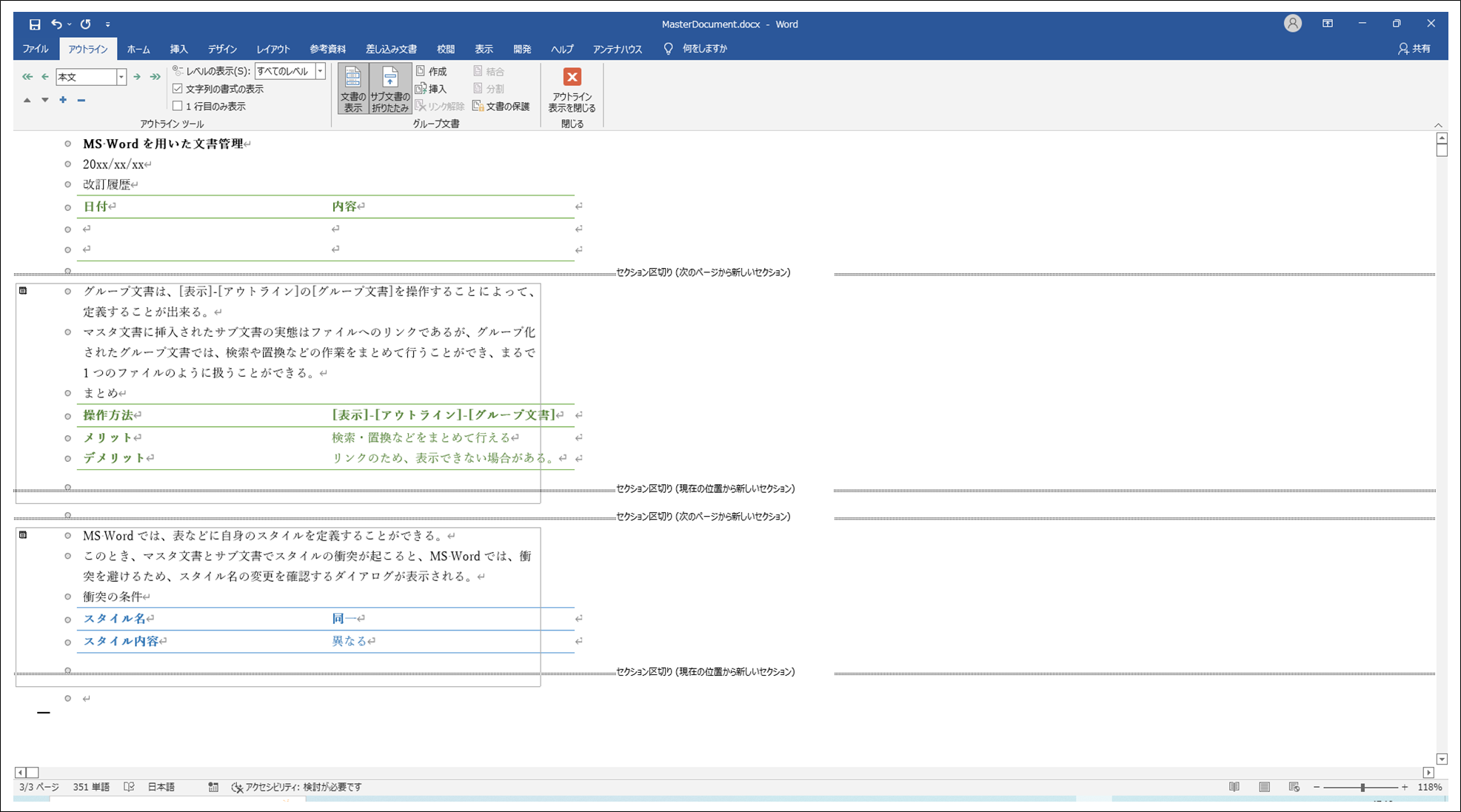This screenshot has height=812, width=1461.
Task: Click the vertical scrollbar thumb
Action: [1442, 150]
